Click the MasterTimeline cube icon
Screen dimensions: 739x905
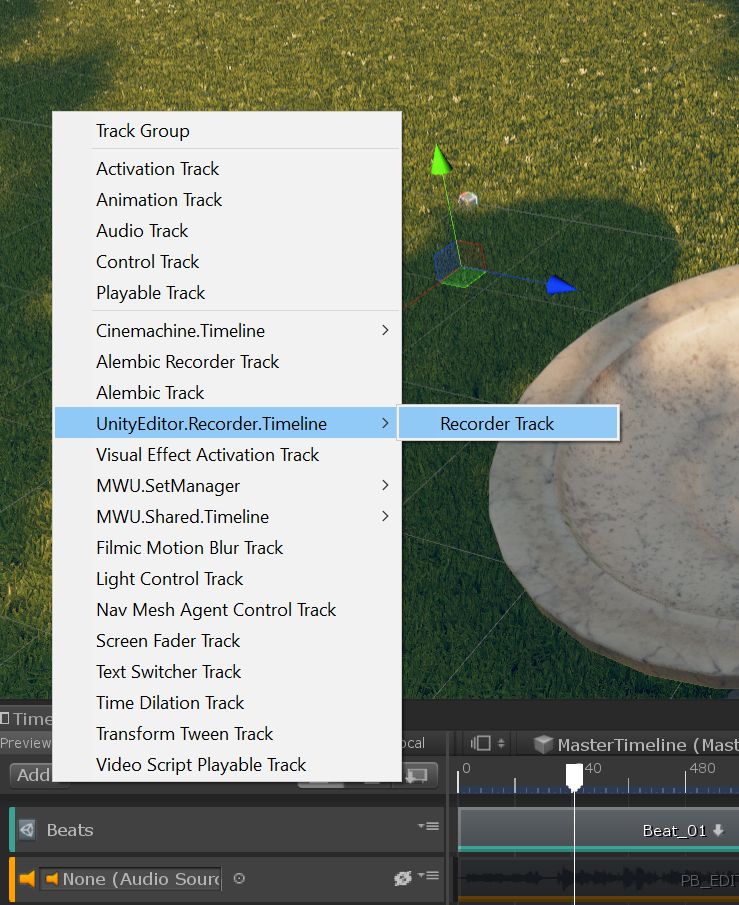[543, 744]
